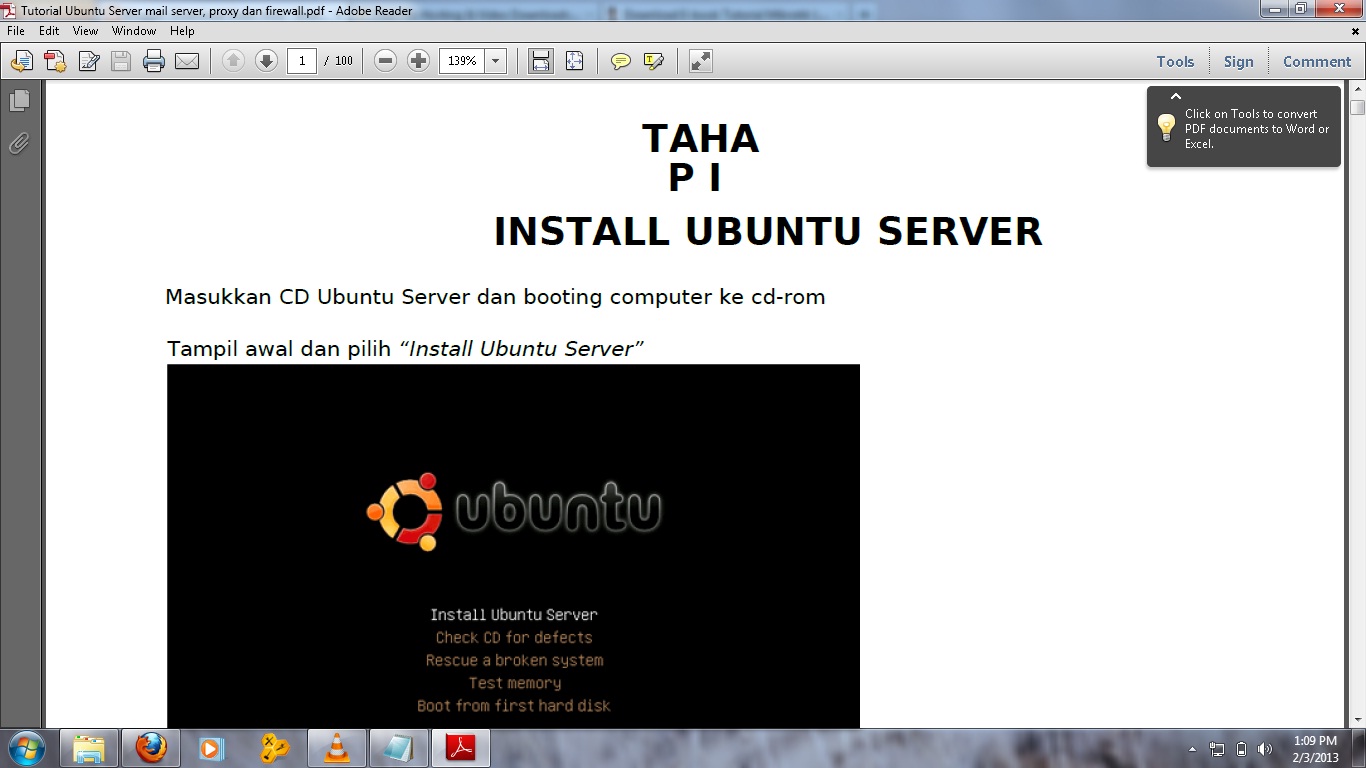
Task: Show page thumbnails panel in sidebar
Action: point(19,101)
